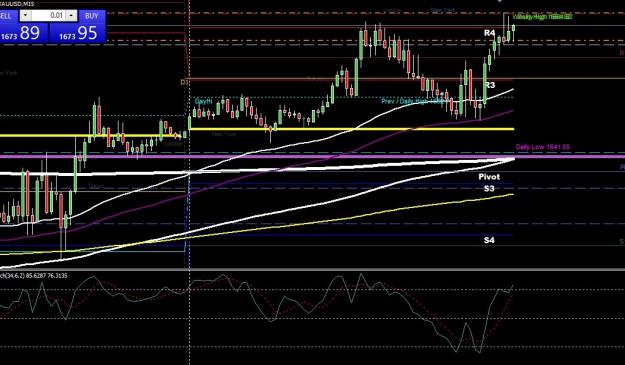Screen dimensions: 625x365
Task: Click the green Weekly High label
Action: click(x=542, y=17)
